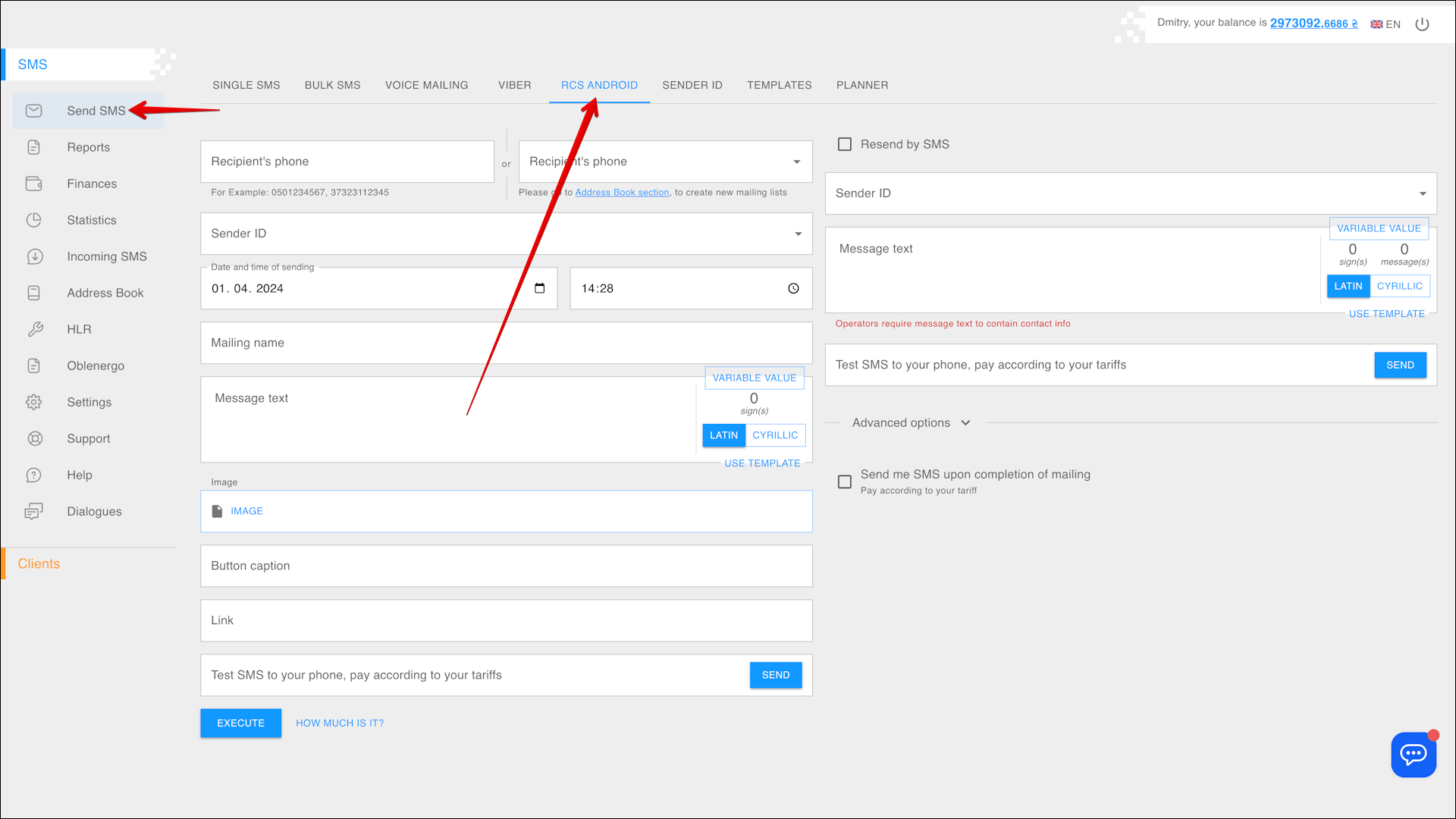Check Send me SMS upon completion

(844, 482)
